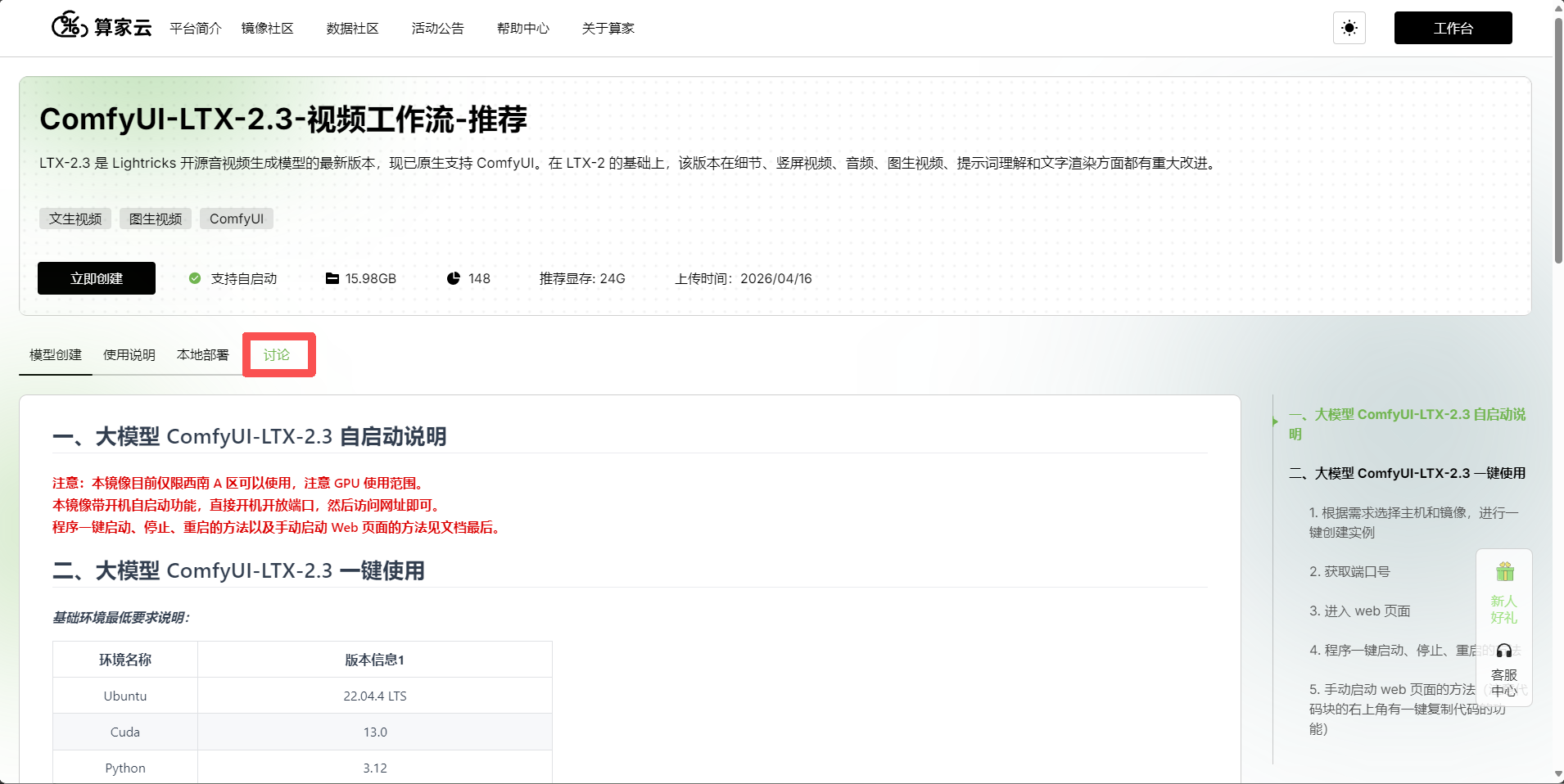This screenshot has width=1564, height=784.
Task: Click the Cuda table cell
Action: pos(125,732)
